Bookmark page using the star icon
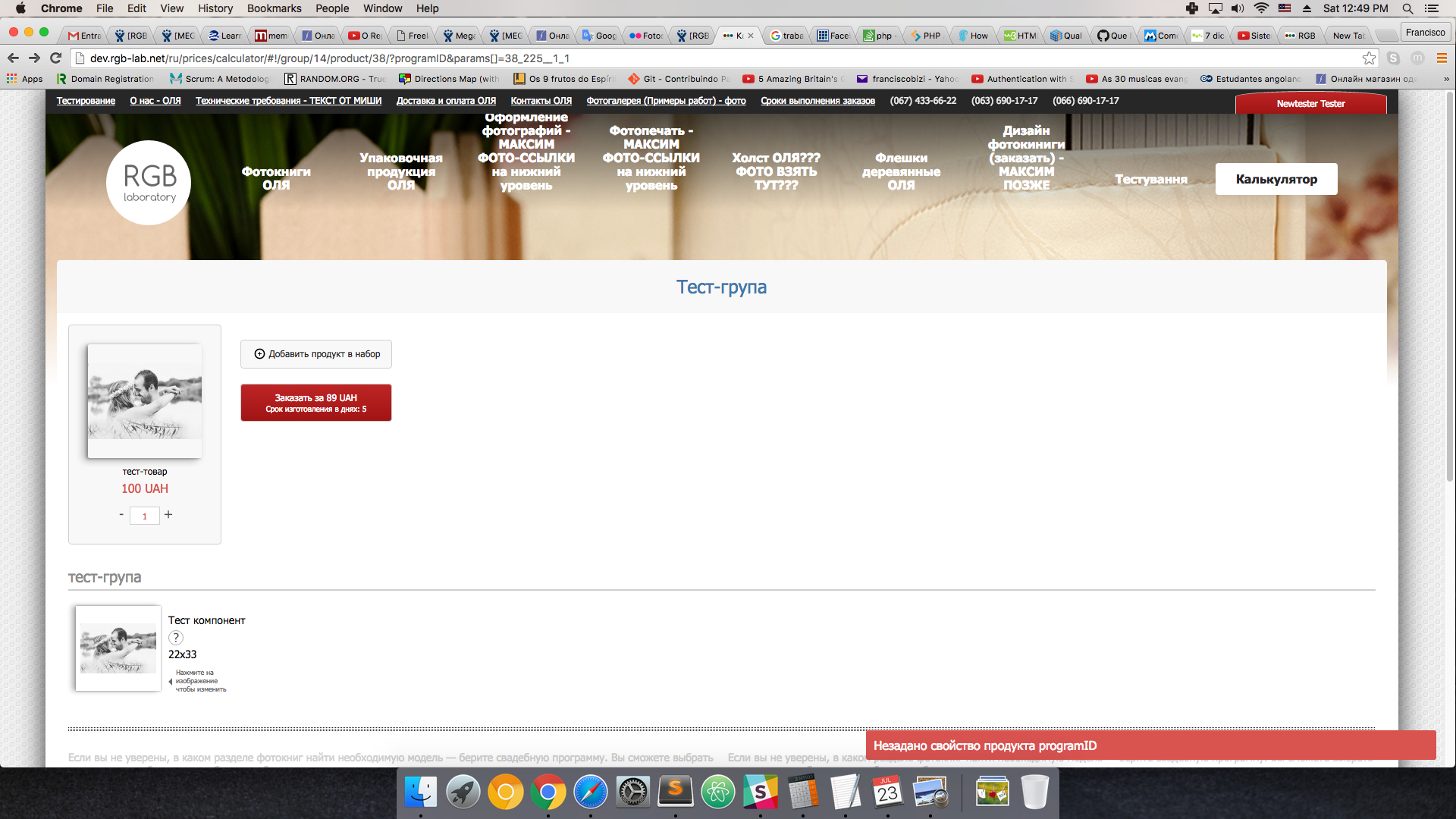The height and width of the screenshot is (819, 1456). coord(1368,58)
